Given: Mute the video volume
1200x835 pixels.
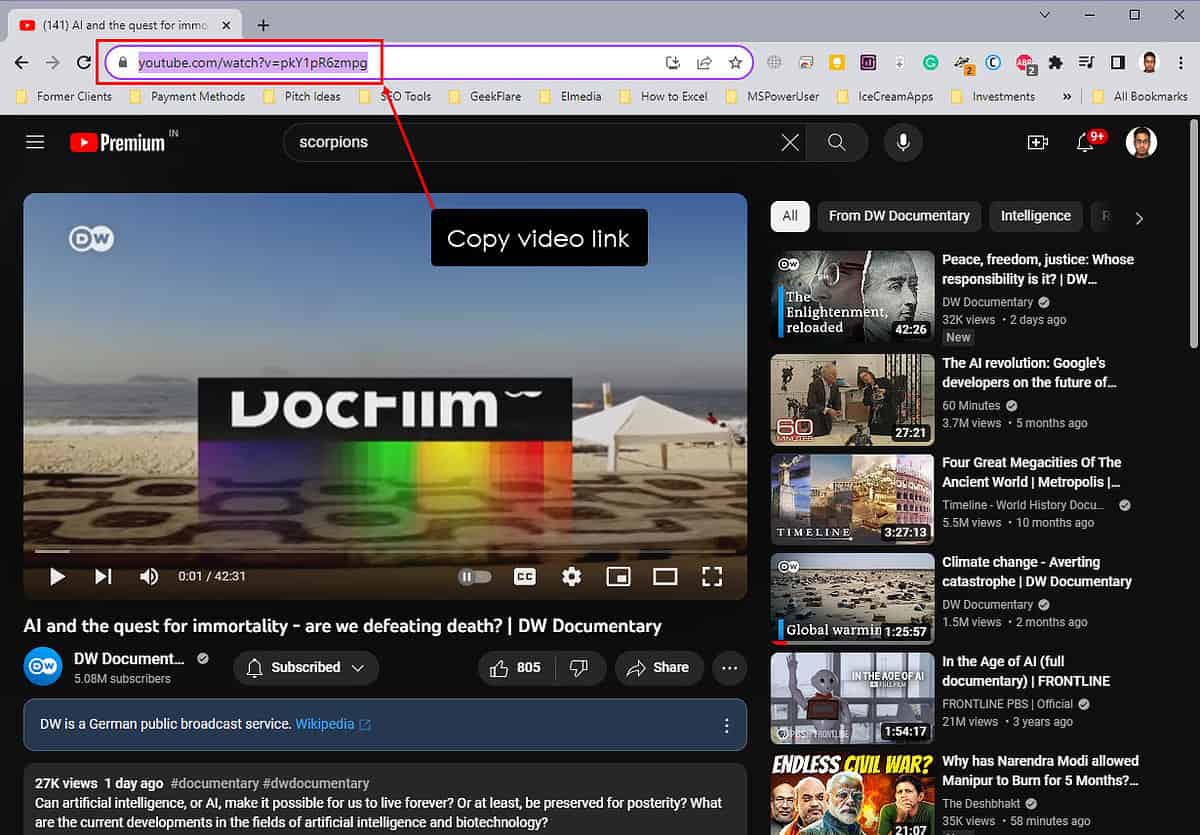Looking at the screenshot, I should tap(148, 576).
